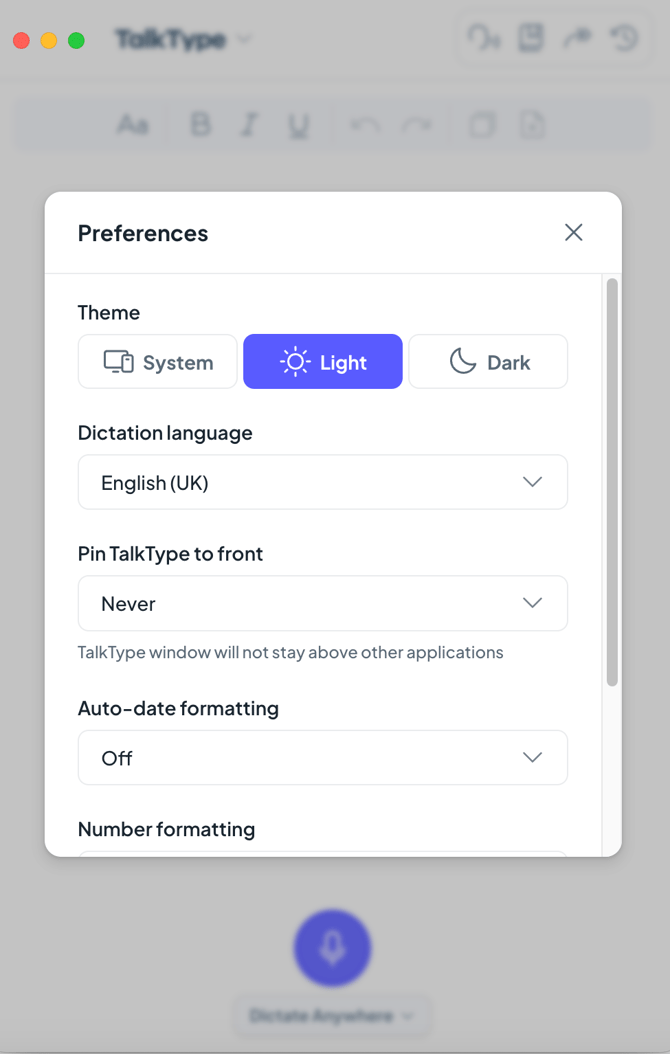The height and width of the screenshot is (1054, 670).
Task: Click the share arrow icon in the top toolbar
Action: [578, 37]
